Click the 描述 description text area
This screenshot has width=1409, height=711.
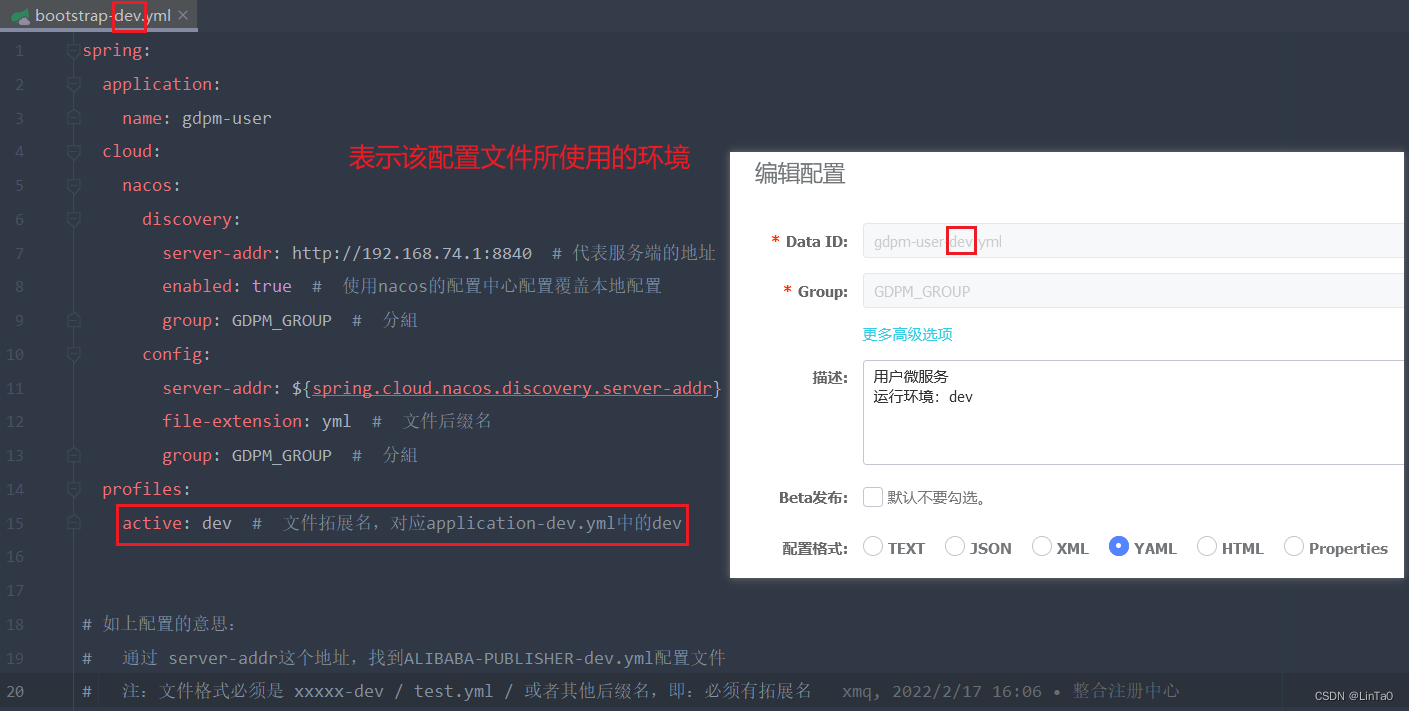[x=1135, y=412]
